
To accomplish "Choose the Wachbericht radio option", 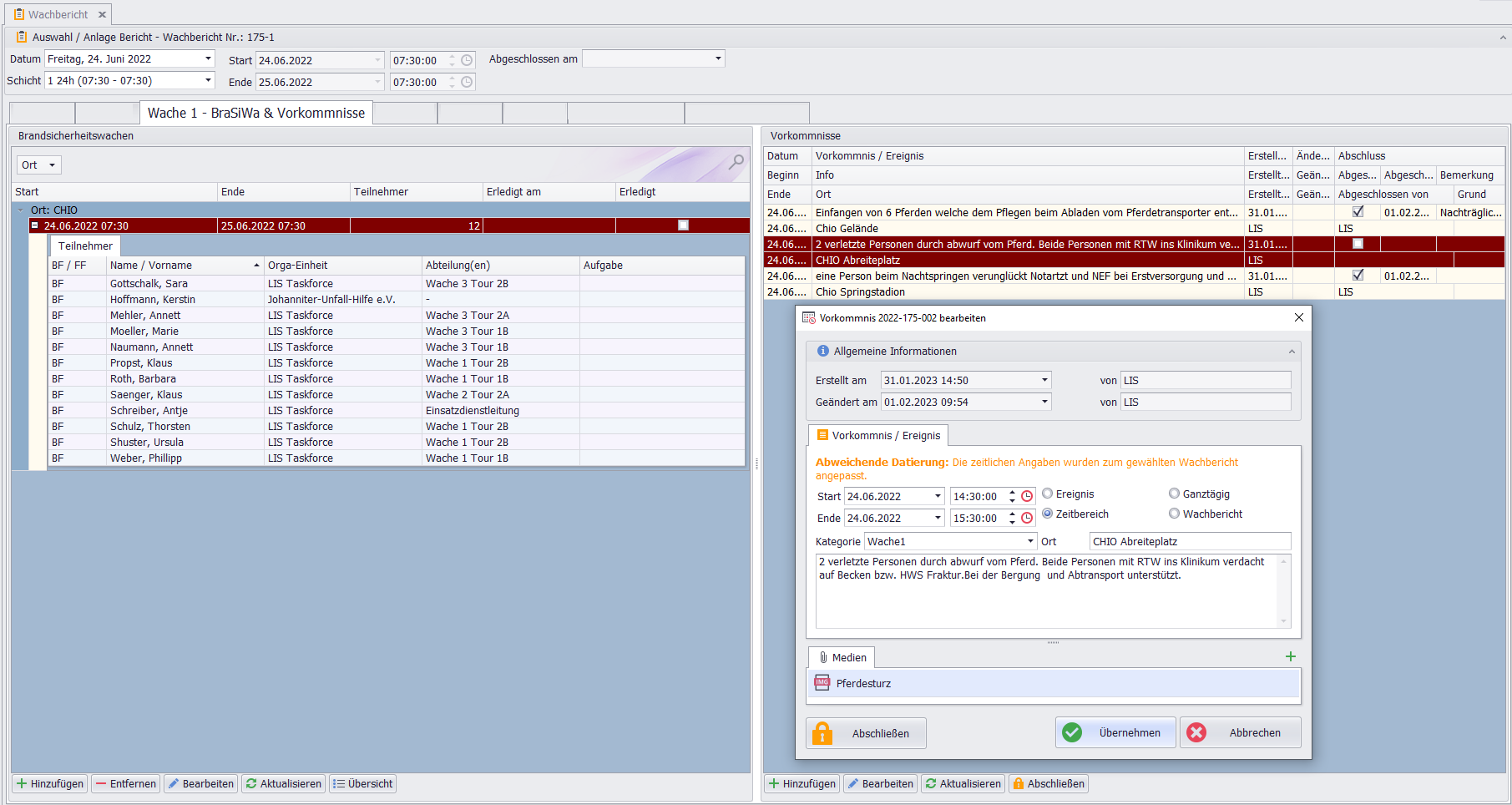I will [1174, 514].
